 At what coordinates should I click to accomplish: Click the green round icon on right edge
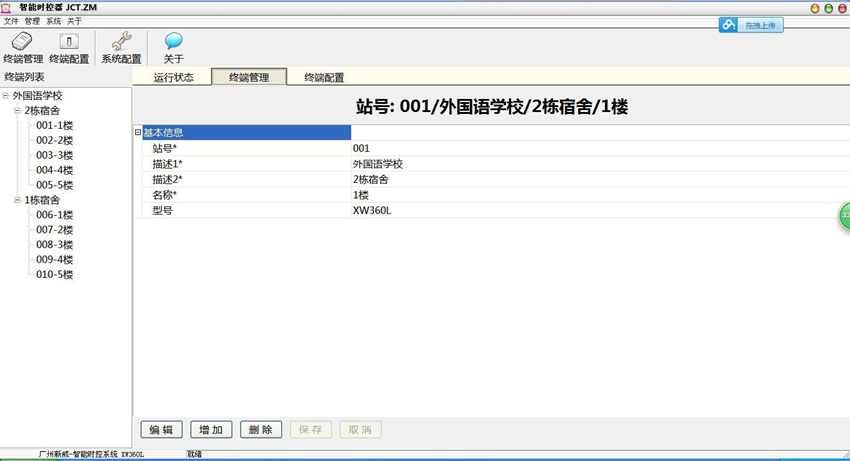[844, 215]
